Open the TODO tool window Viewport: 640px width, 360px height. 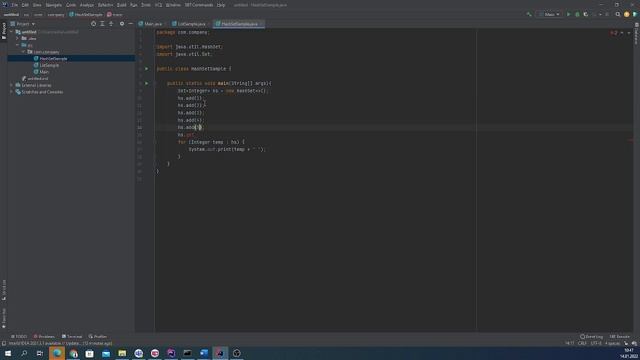[19, 336]
